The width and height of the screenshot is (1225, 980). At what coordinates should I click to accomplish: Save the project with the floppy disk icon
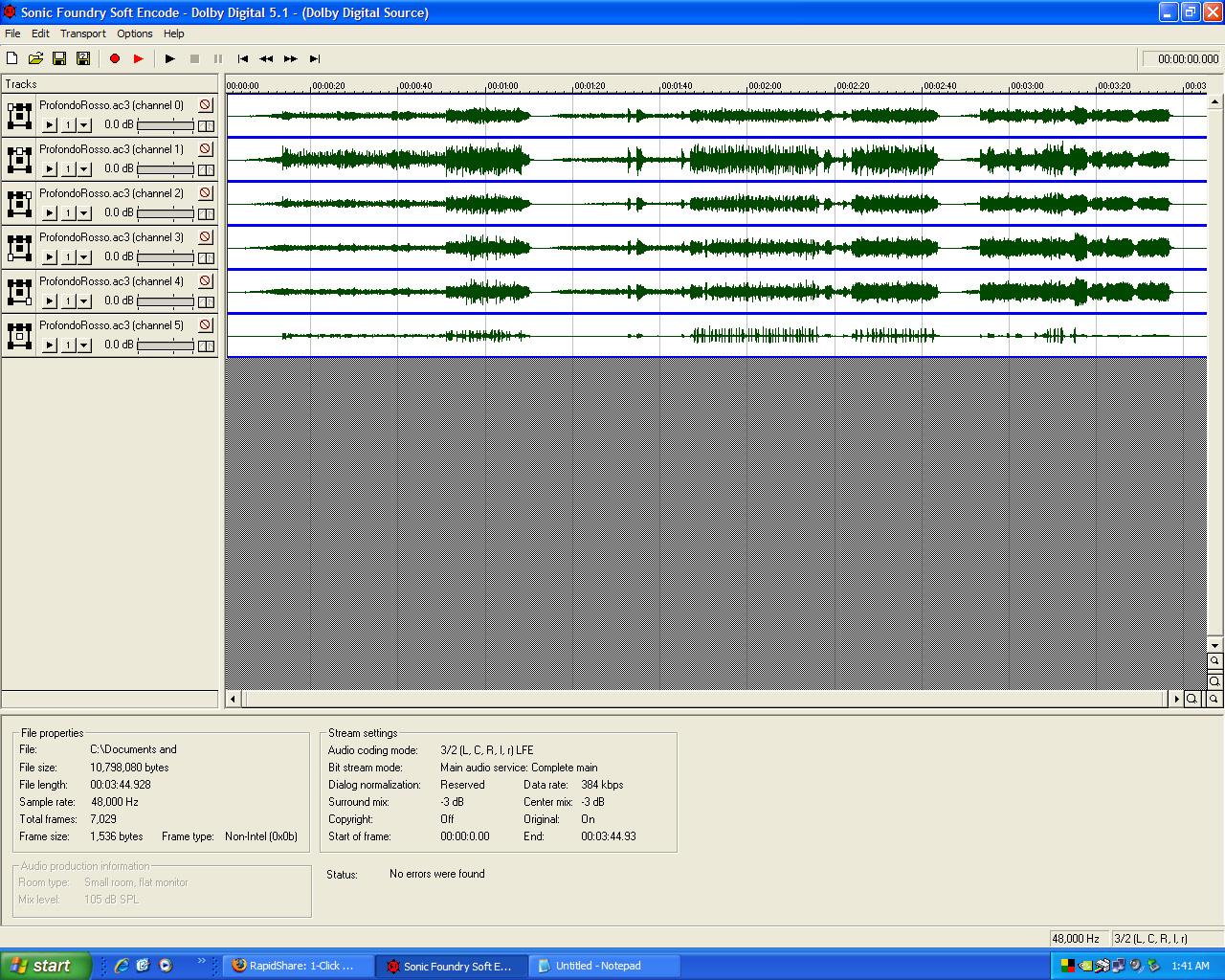click(x=59, y=58)
